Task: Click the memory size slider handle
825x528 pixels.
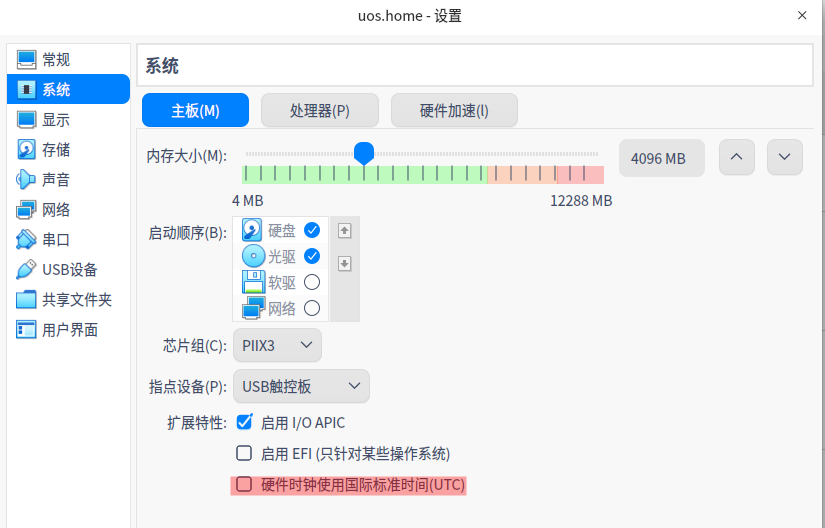Action: pyautogui.click(x=364, y=153)
